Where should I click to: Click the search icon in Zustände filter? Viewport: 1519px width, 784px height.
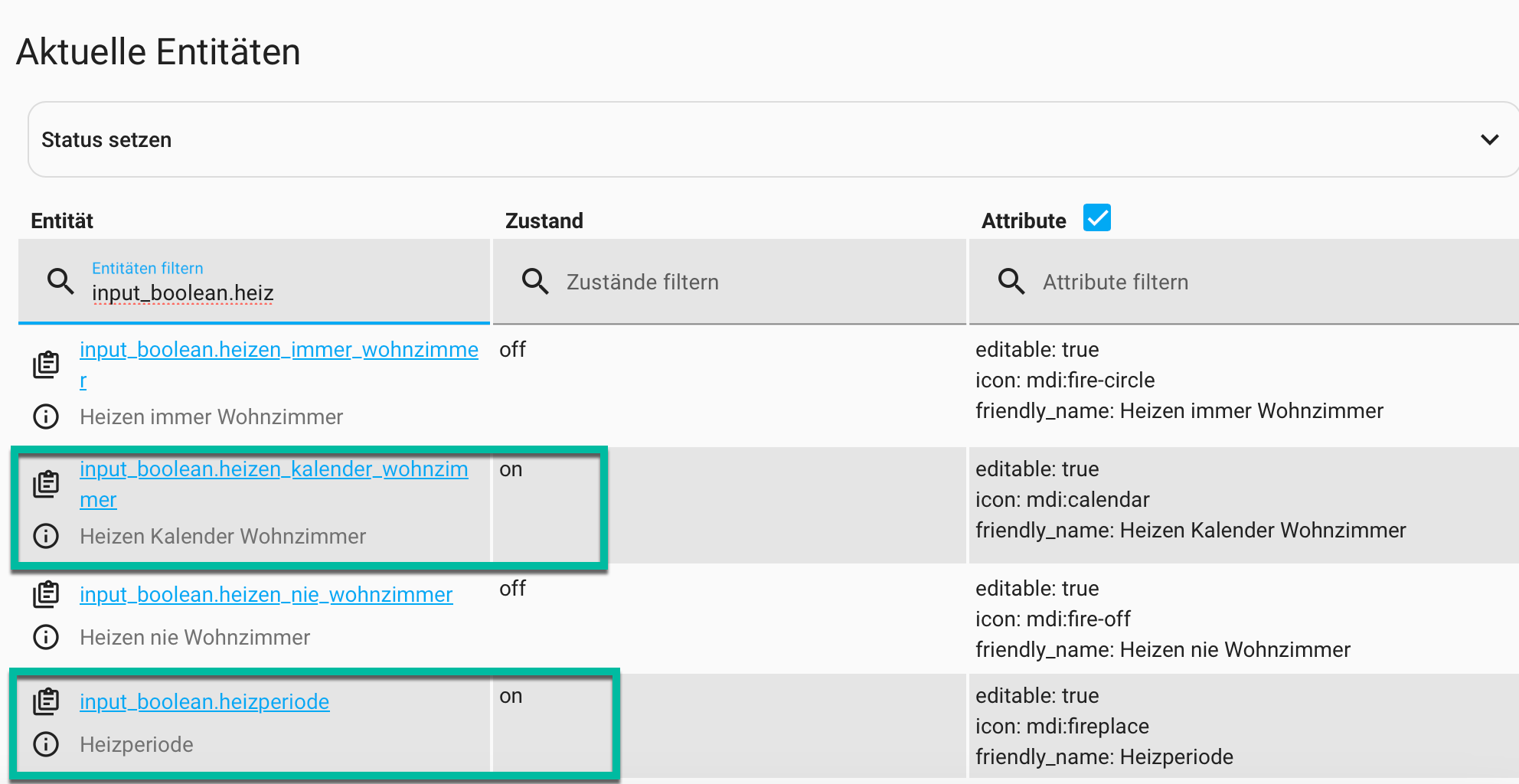pos(535,282)
